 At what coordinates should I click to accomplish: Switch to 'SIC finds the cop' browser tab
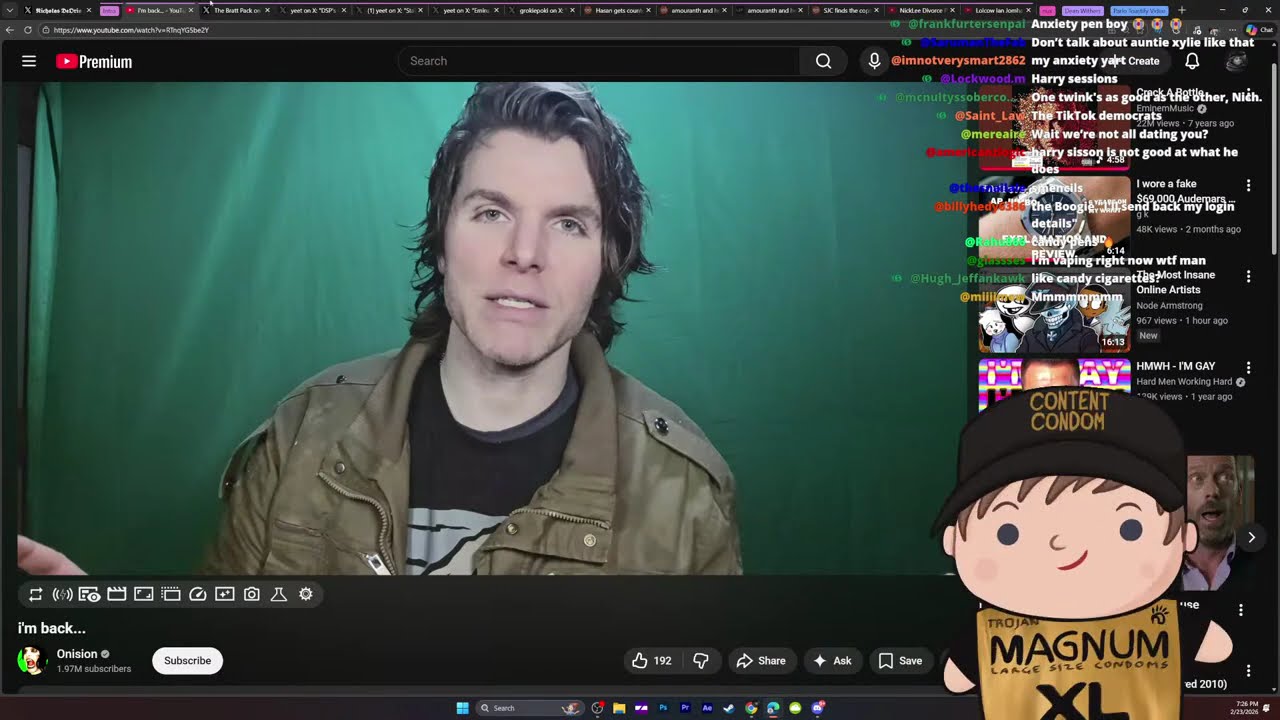click(846, 10)
